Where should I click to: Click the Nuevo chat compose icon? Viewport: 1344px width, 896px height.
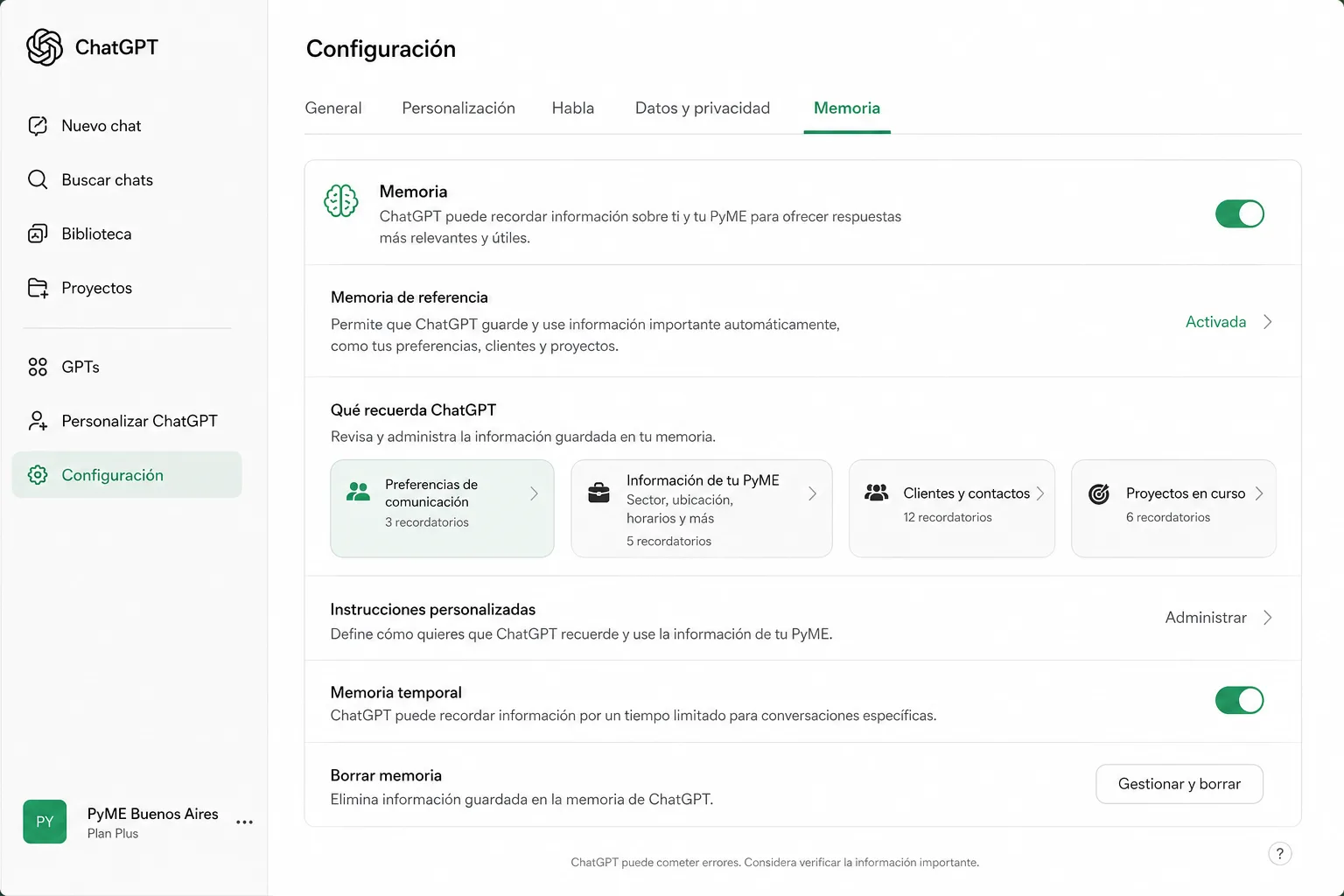[38, 126]
